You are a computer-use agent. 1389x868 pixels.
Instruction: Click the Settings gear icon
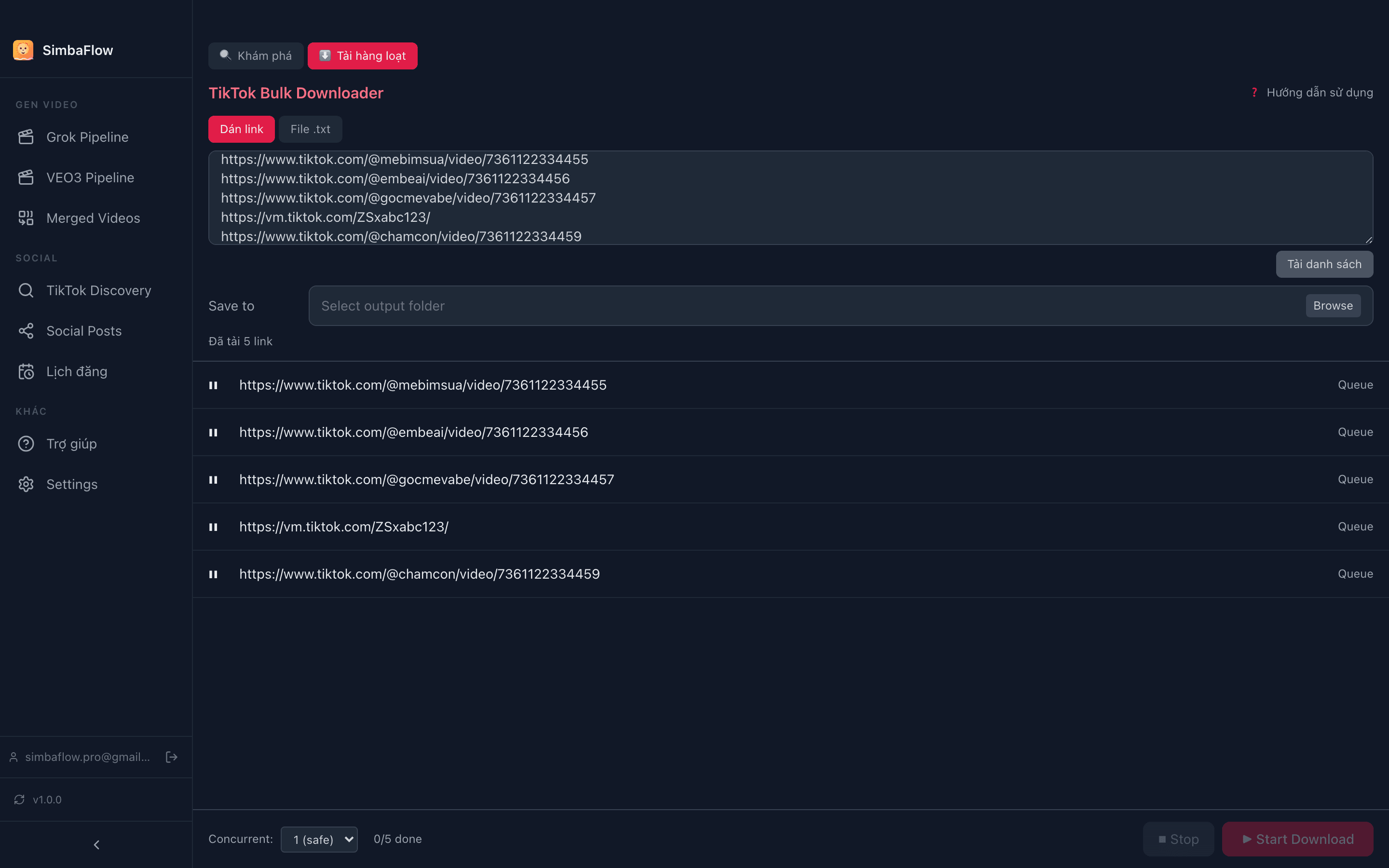[26, 484]
